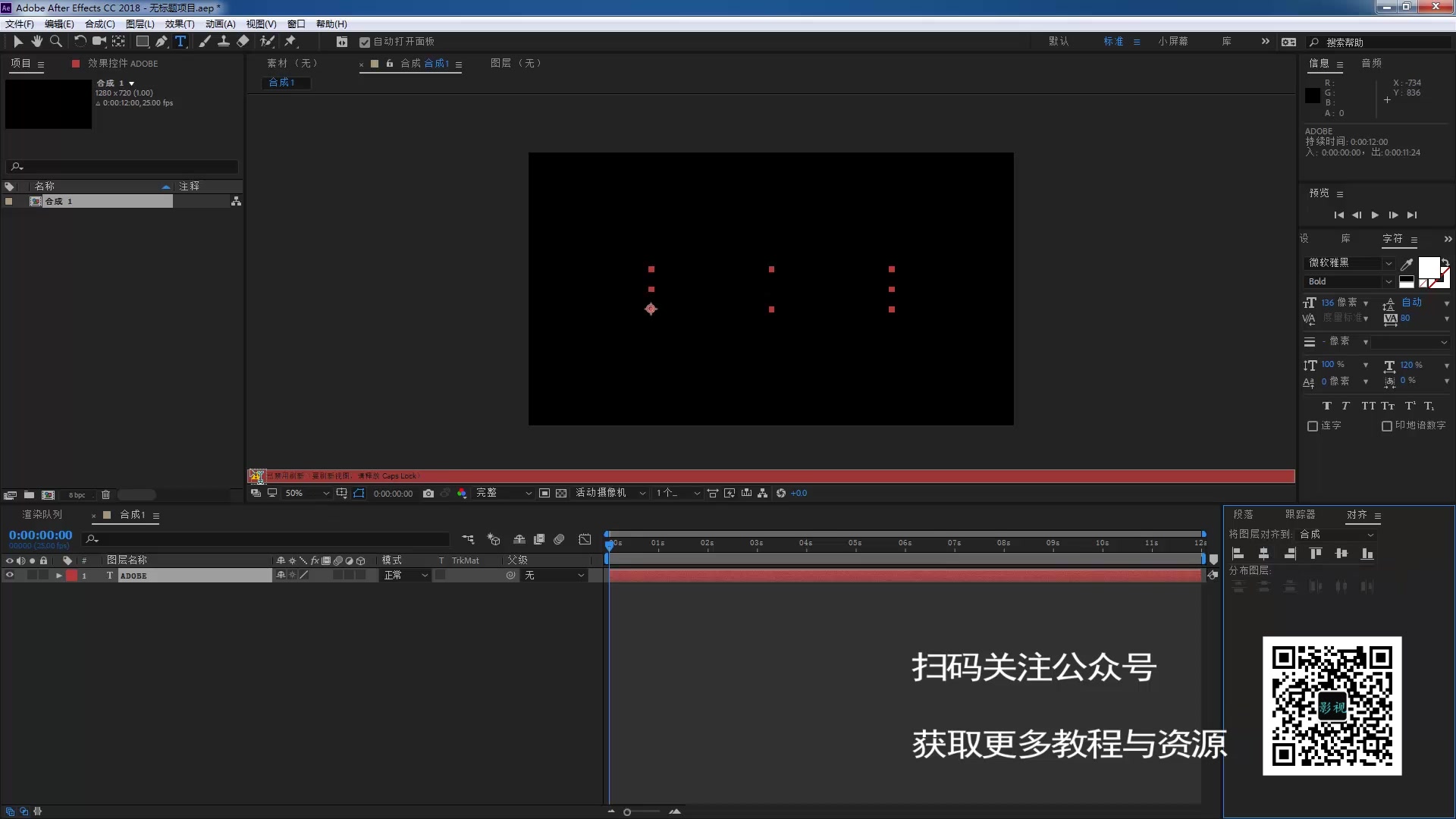1456x819 pixels.
Task: Select the Horizontal Type tool
Action: point(180,42)
